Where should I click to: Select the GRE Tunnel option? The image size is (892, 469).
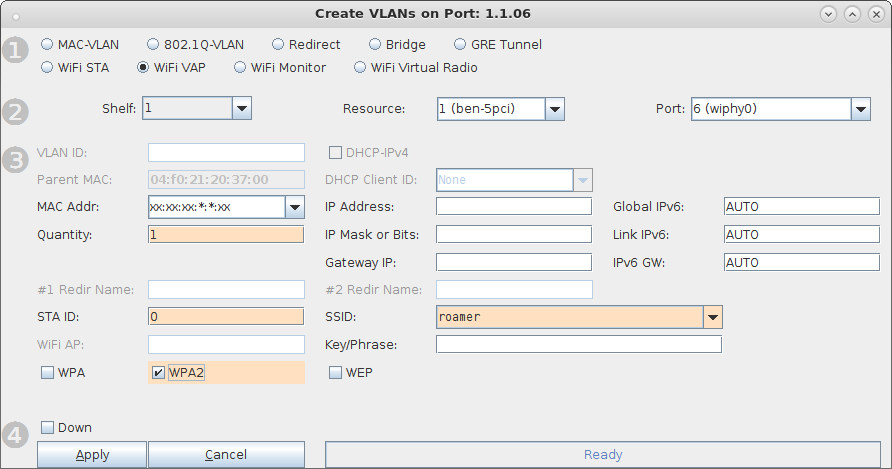461,45
